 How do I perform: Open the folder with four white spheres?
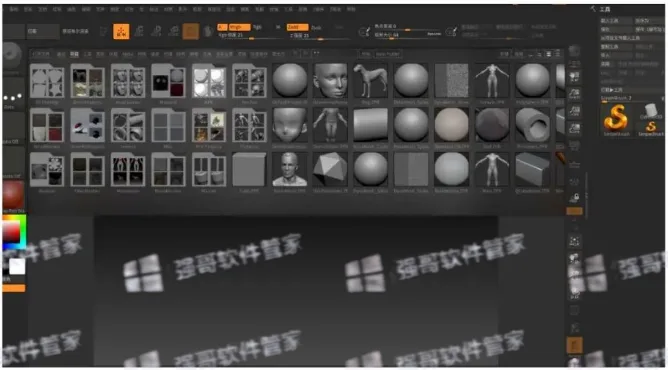click(209, 81)
